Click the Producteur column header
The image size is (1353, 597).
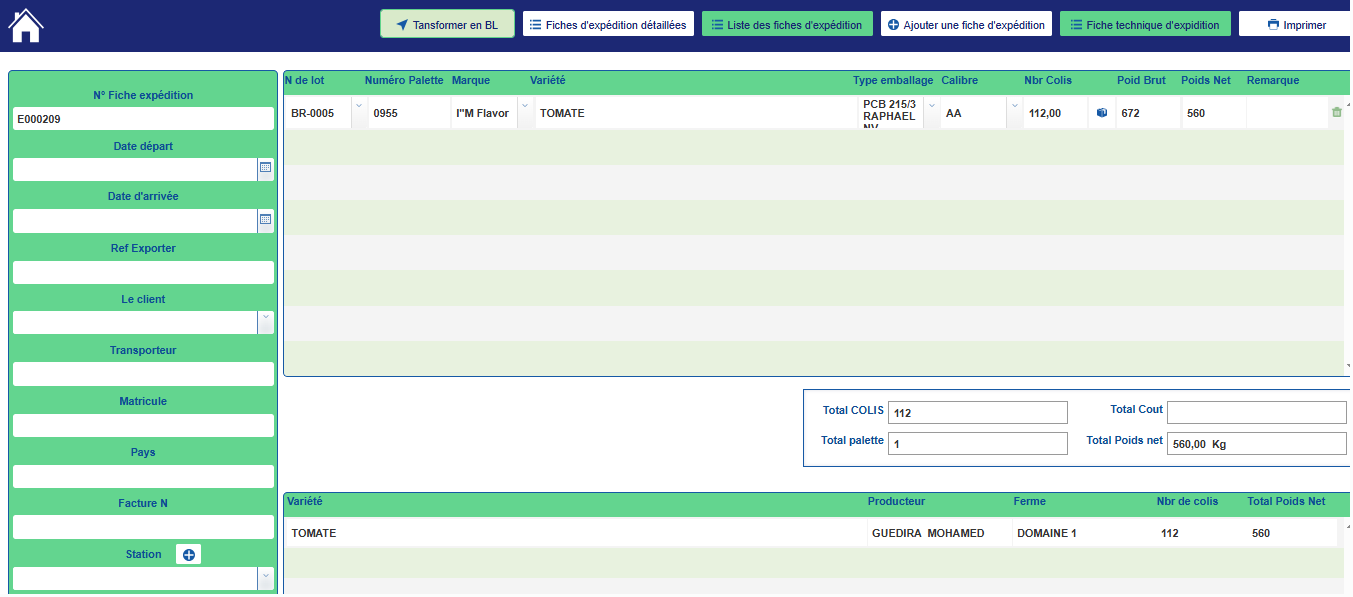[896, 501]
